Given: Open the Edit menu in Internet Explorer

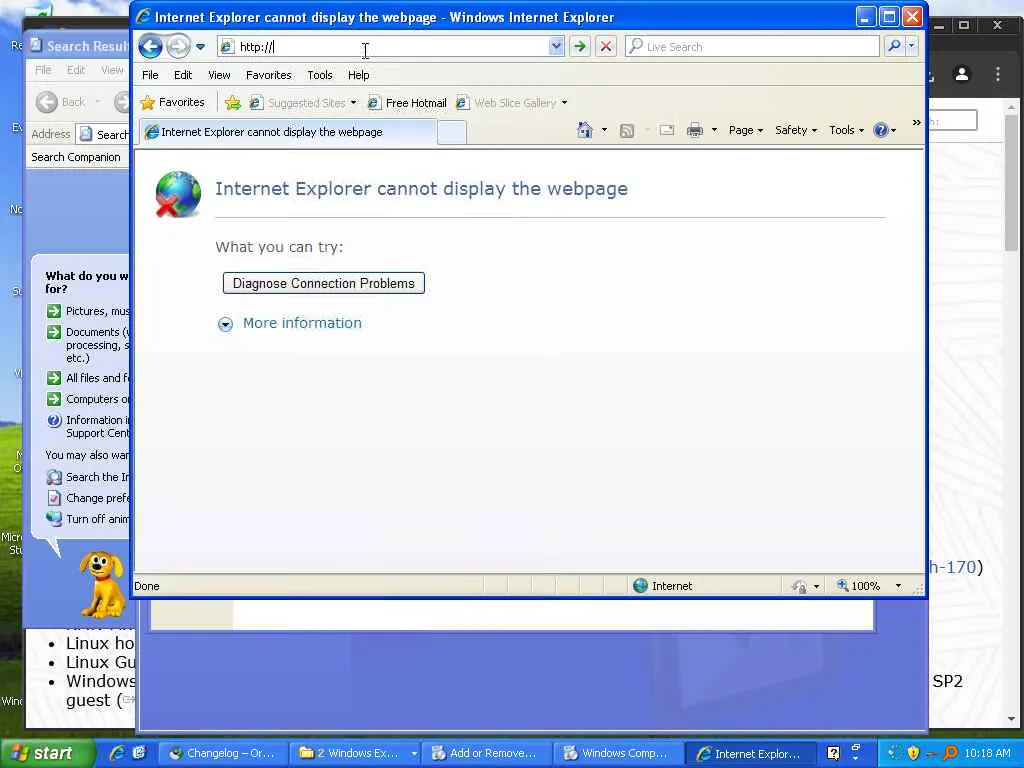Looking at the screenshot, I should [x=183, y=75].
